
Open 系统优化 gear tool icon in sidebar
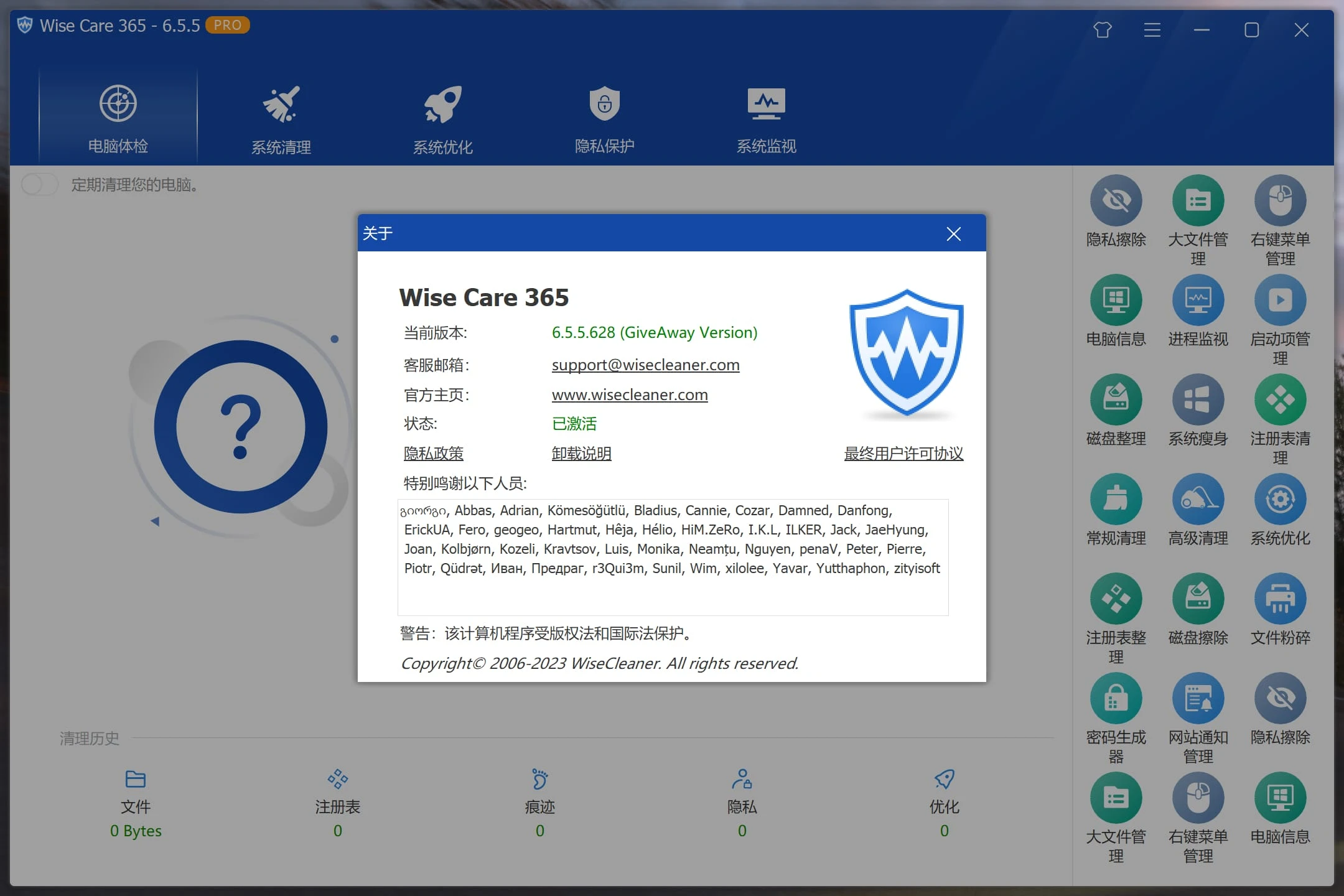pos(1280,499)
